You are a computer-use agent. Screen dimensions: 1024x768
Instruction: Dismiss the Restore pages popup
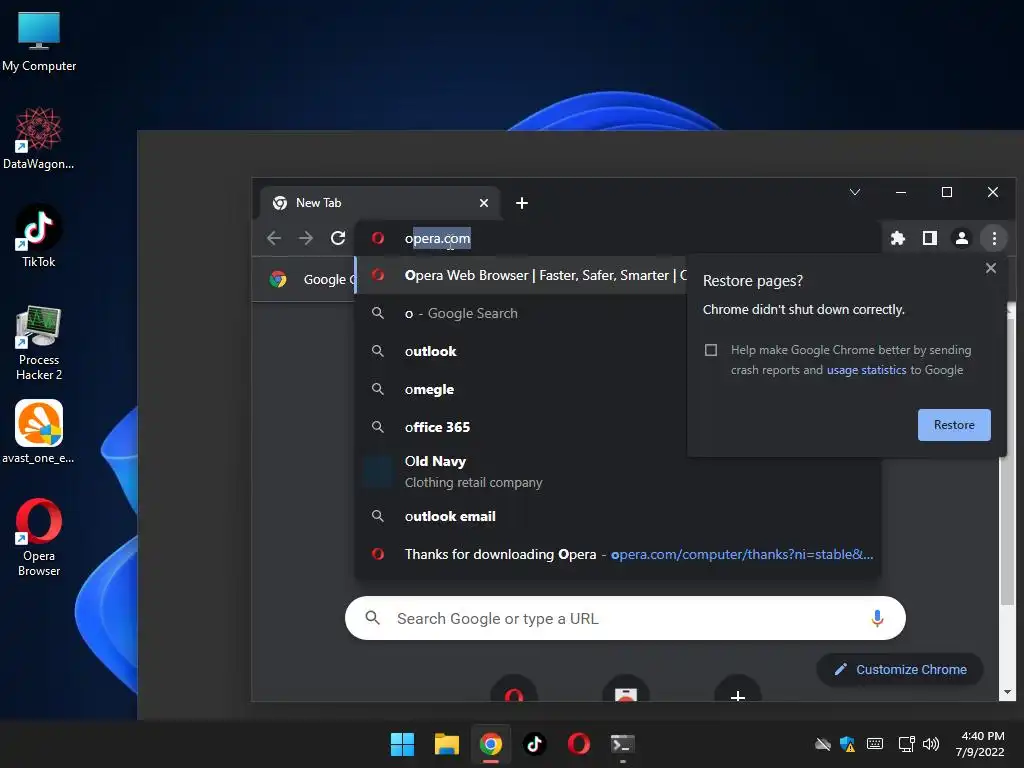click(x=991, y=268)
